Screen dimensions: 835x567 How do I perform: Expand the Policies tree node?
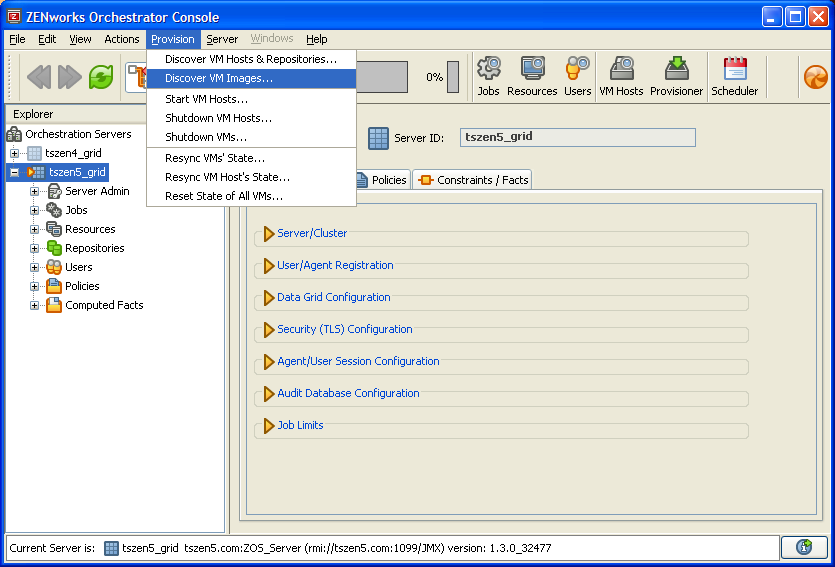[x=35, y=286]
